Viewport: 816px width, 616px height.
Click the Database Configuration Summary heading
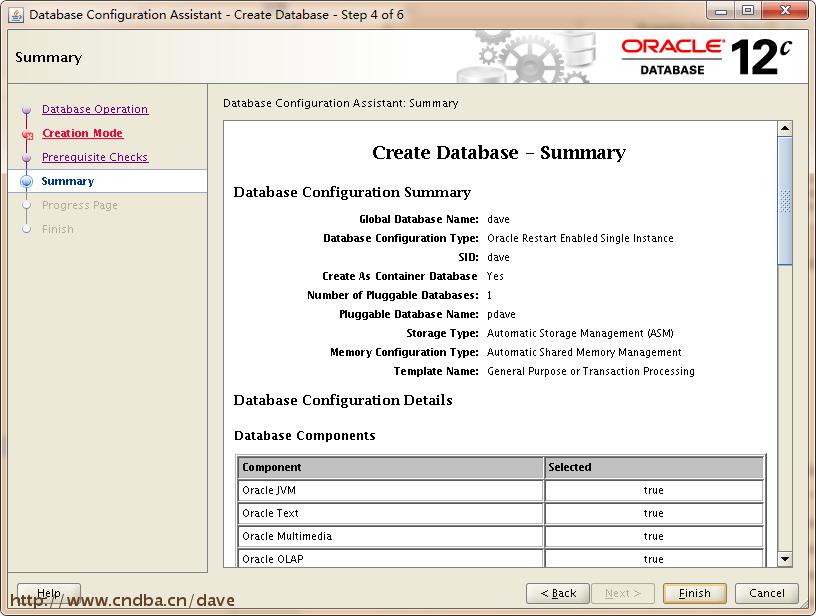point(352,192)
